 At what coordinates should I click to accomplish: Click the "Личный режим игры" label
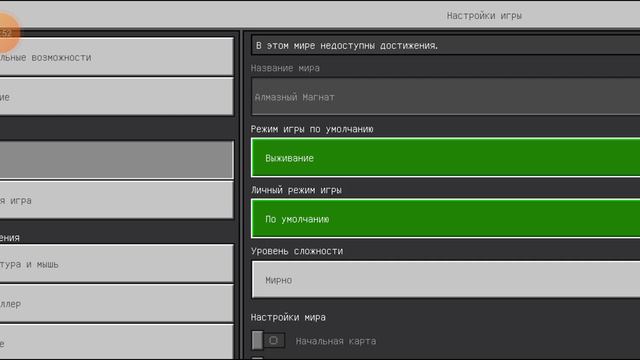point(296,190)
